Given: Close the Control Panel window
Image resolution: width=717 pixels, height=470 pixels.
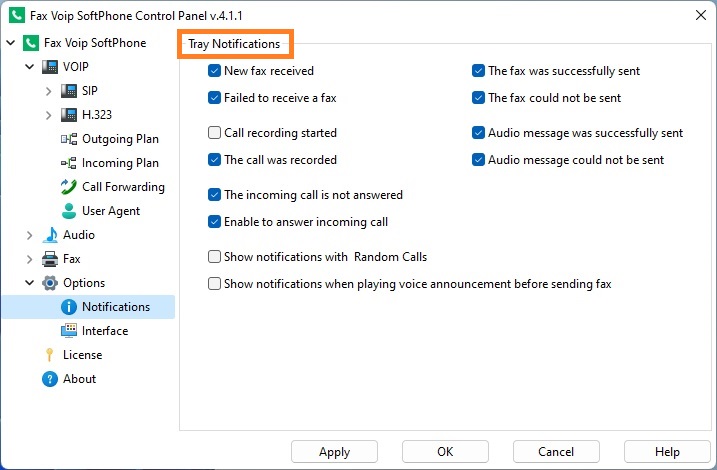Looking at the screenshot, I should (701, 15).
